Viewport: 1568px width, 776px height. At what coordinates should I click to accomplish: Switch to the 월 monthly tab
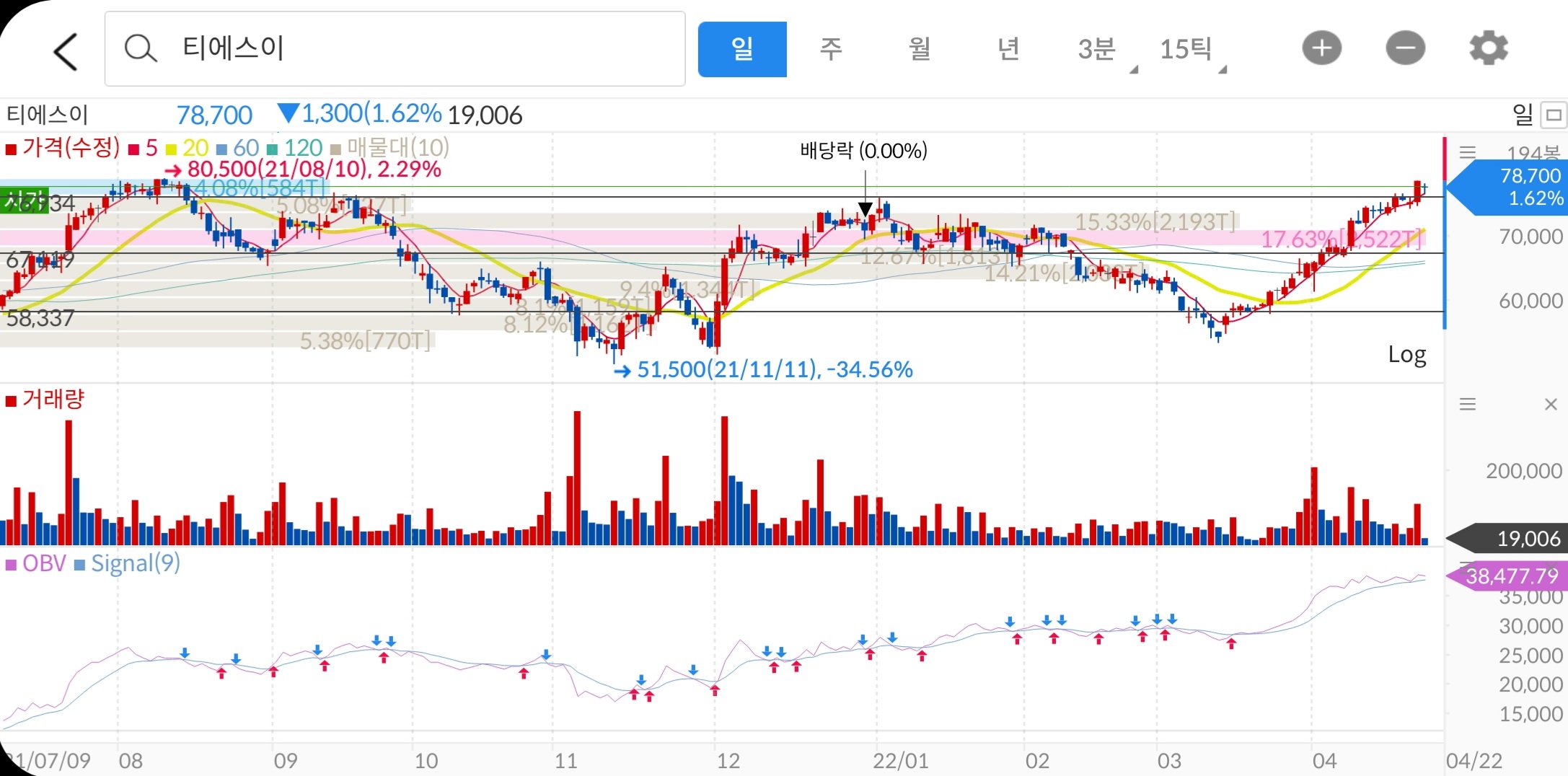920,49
